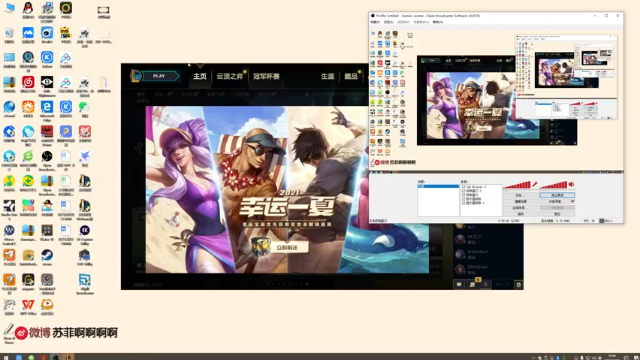Open the QQ penguin desktop icon
The width and height of the screenshot is (640, 360).
pos(28,8)
